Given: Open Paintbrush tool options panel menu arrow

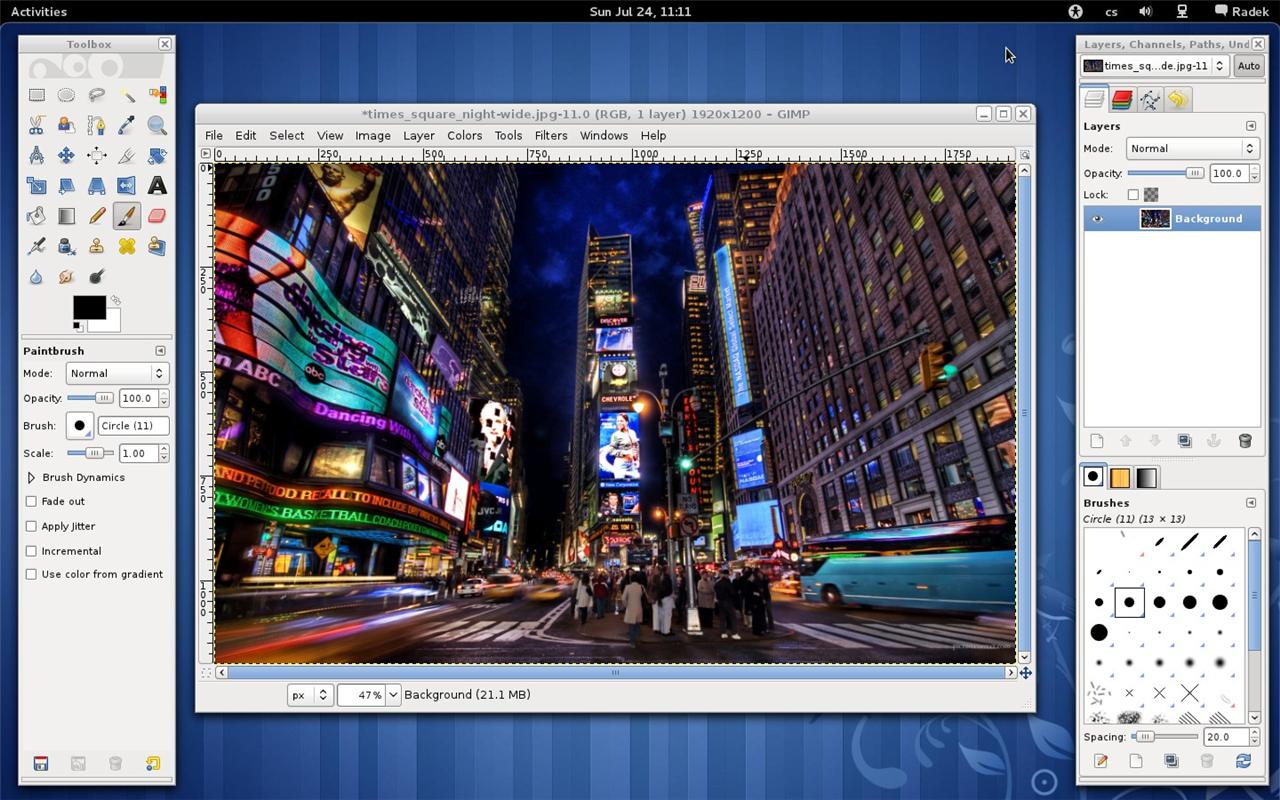Looking at the screenshot, I should pyautogui.click(x=160, y=351).
